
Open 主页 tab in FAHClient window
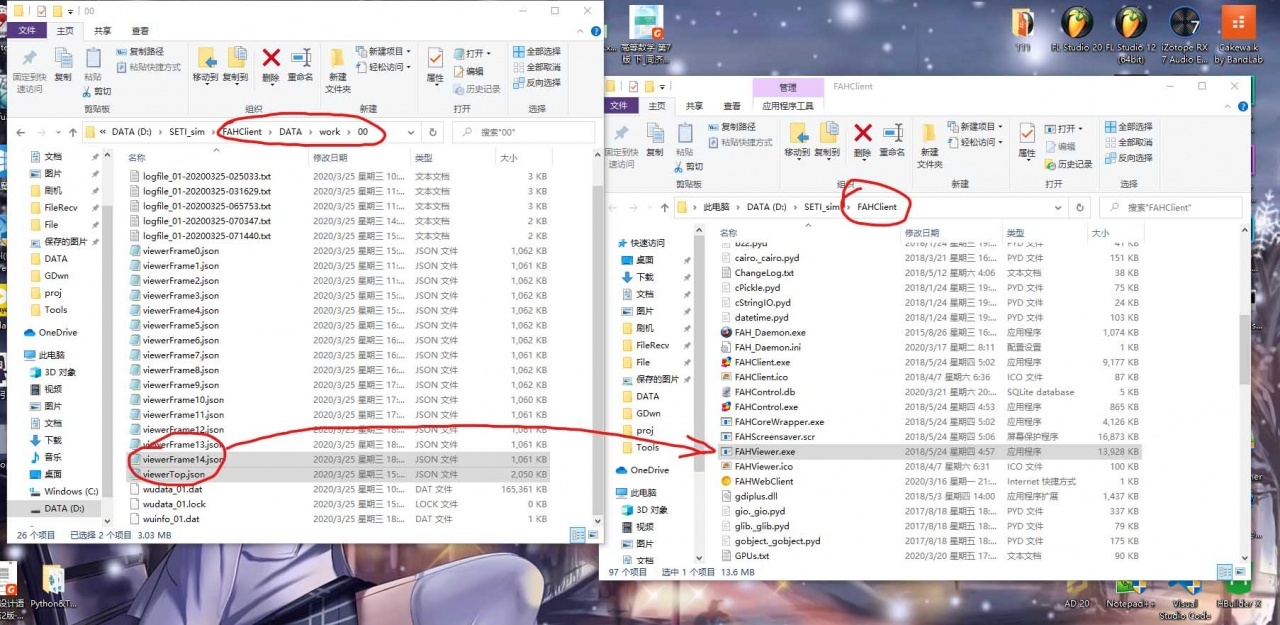click(657, 106)
